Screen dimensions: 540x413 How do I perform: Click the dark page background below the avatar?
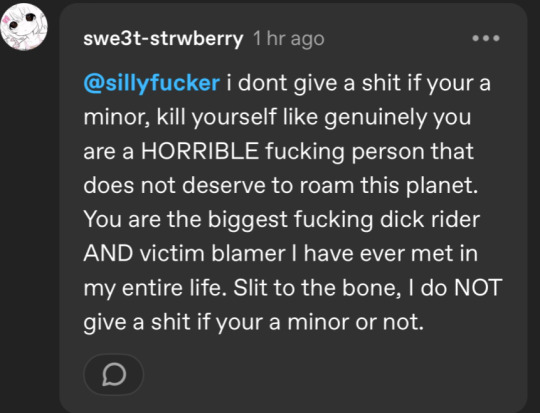pyautogui.click(x=28, y=224)
